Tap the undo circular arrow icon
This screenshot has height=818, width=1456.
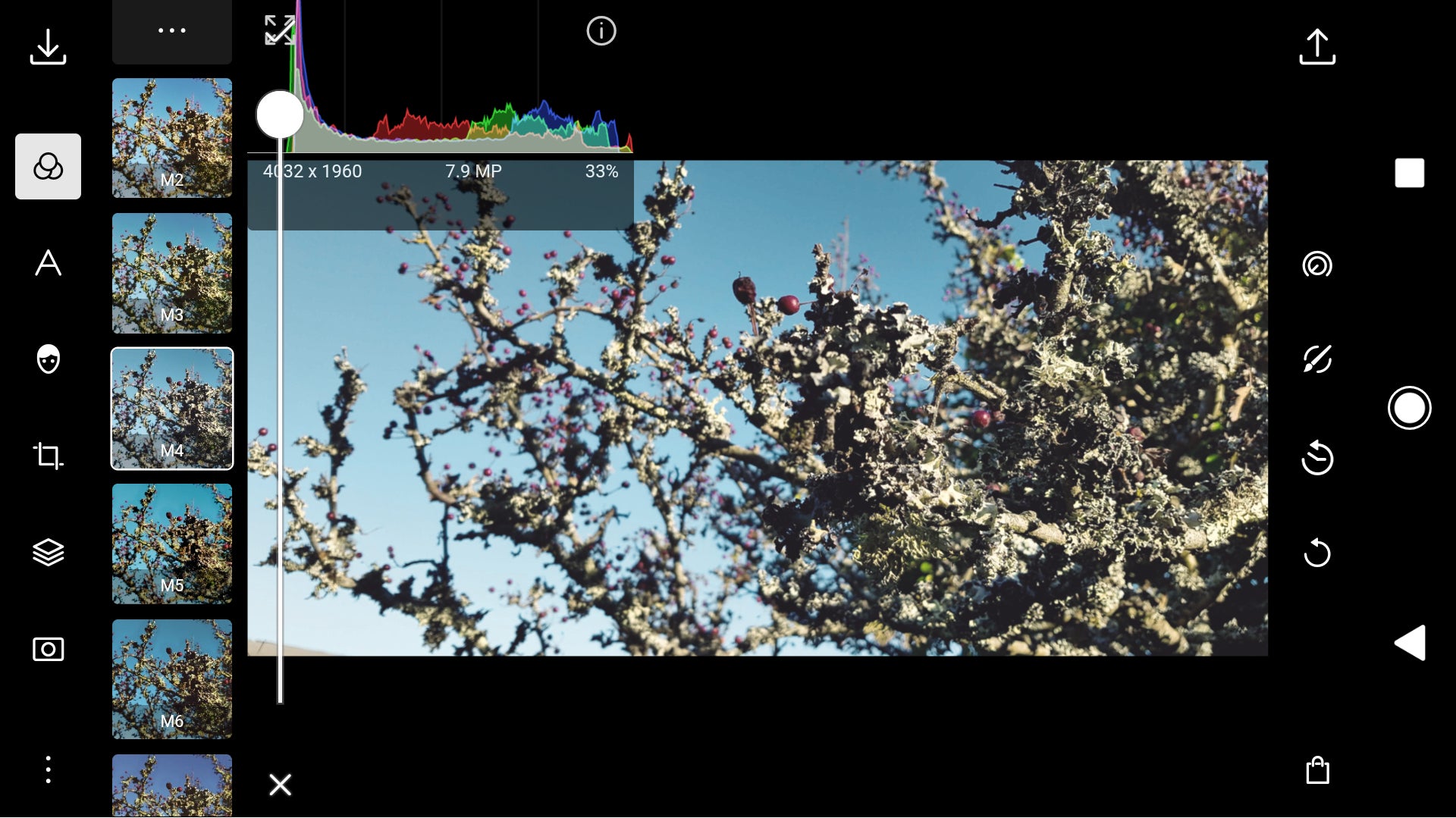(1317, 553)
